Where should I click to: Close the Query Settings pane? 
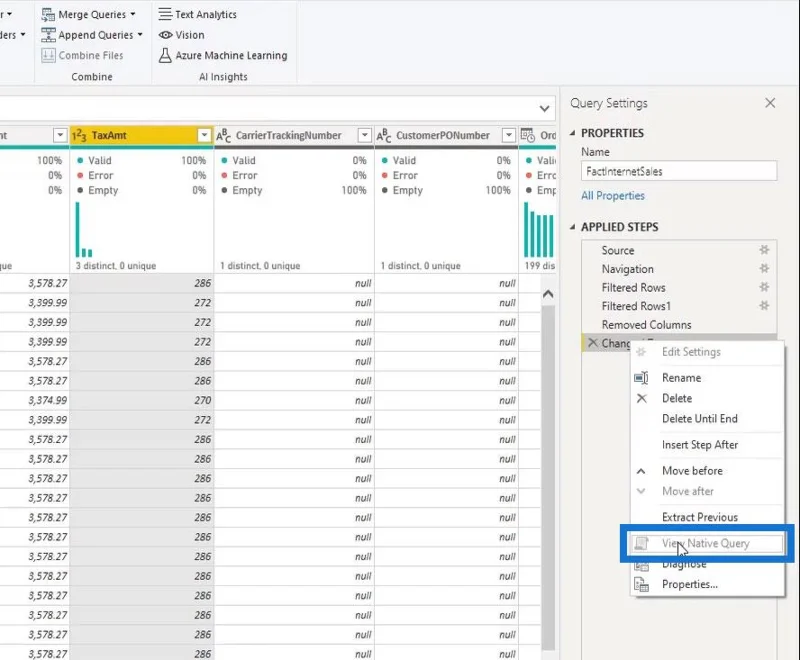click(770, 103)
